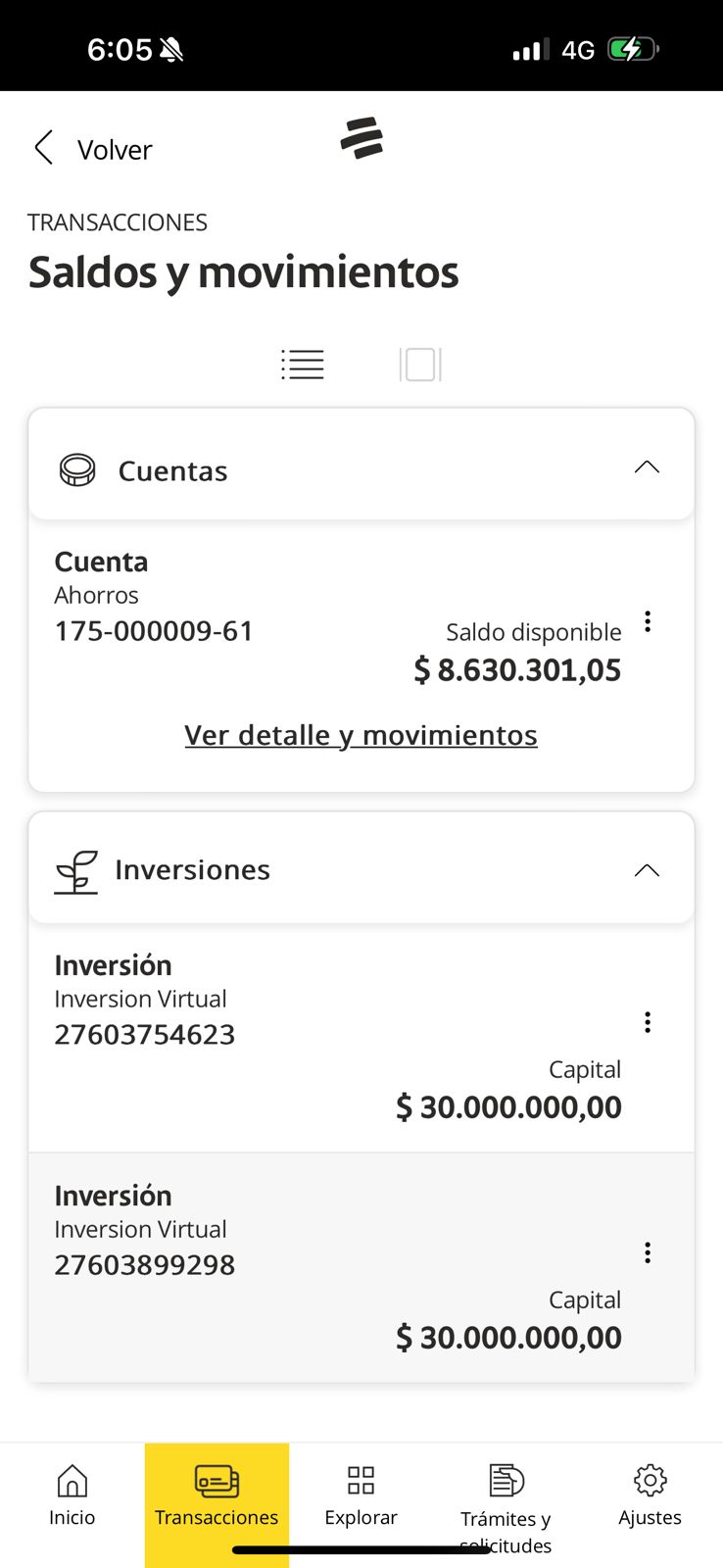Screen dimensions: 723x1568
Task: Switch to card carousel view layout
Action: pyautogui.click(x=420, y=365)
